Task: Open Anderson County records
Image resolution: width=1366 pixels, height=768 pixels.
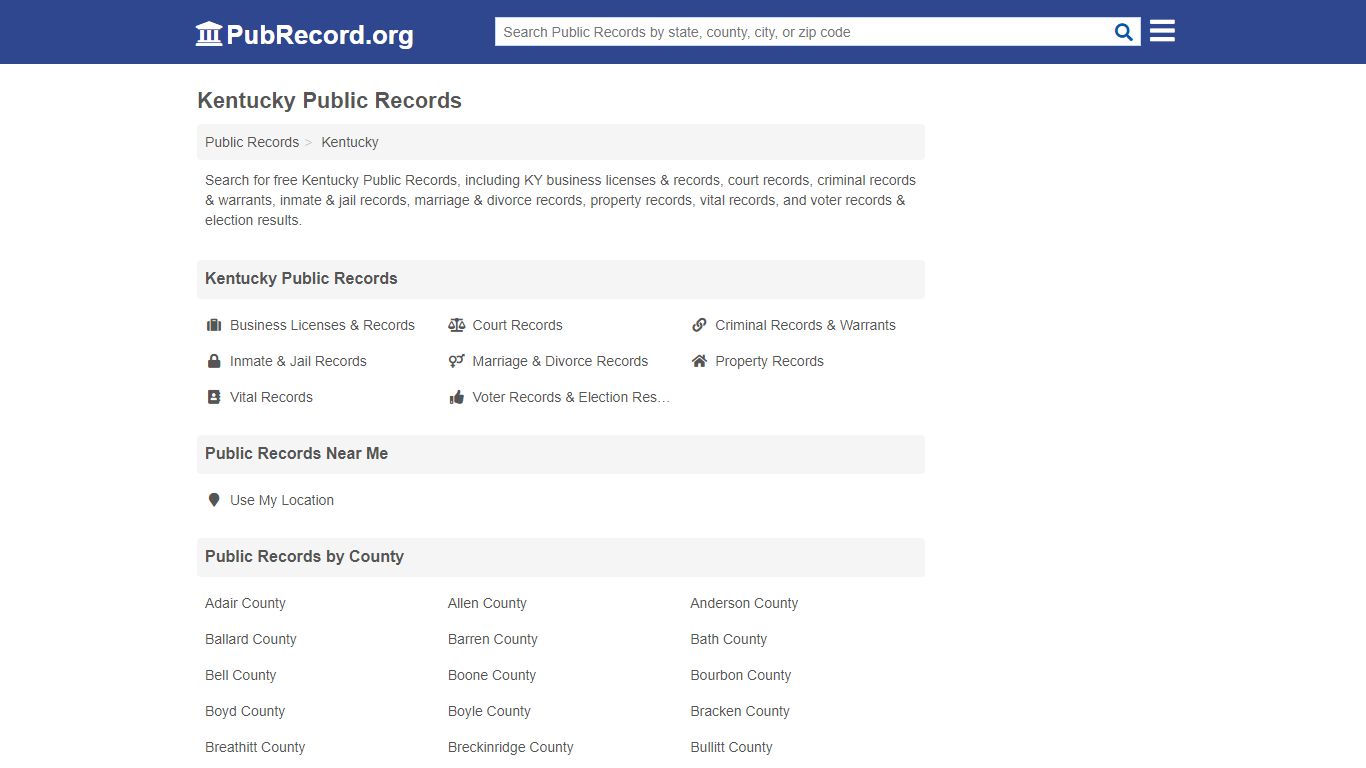Action: [744, 603]
